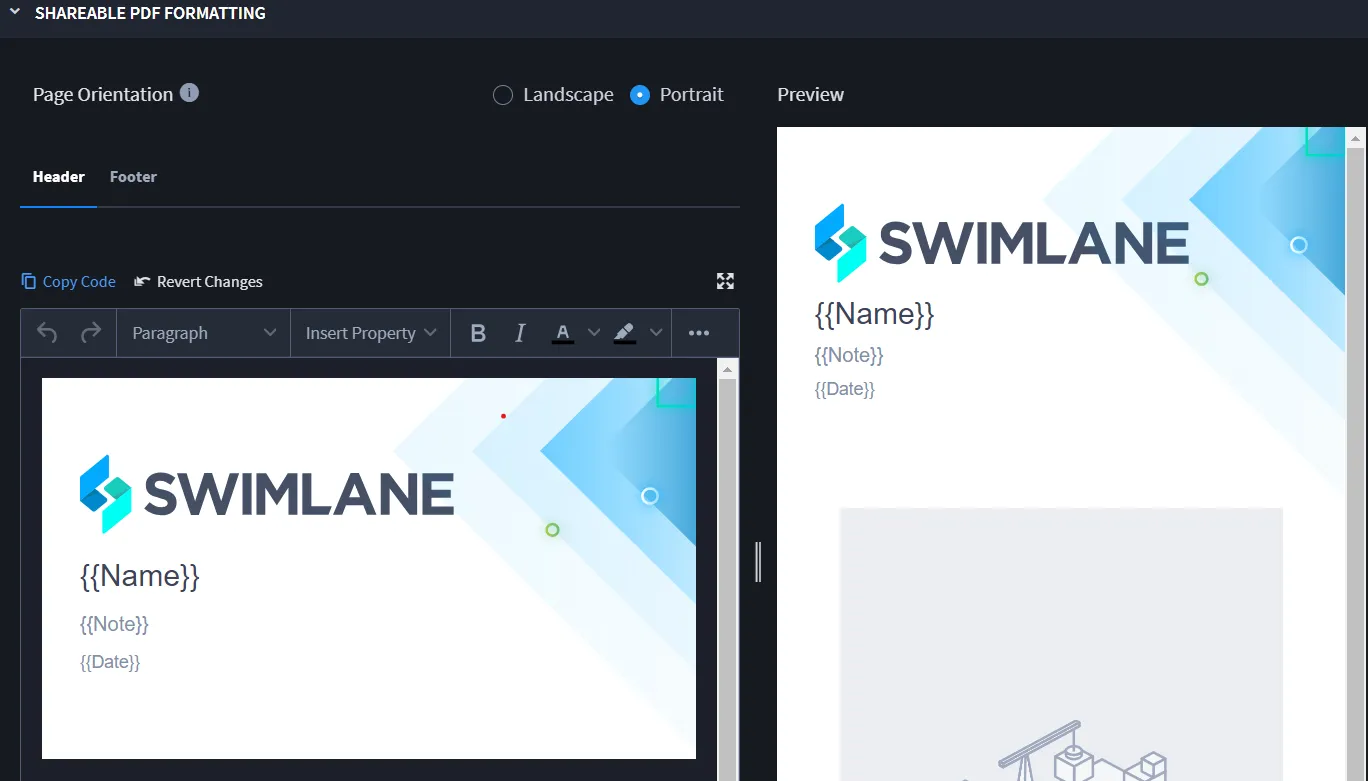
Task: Click the Page Orientation label
Action: 103,95
